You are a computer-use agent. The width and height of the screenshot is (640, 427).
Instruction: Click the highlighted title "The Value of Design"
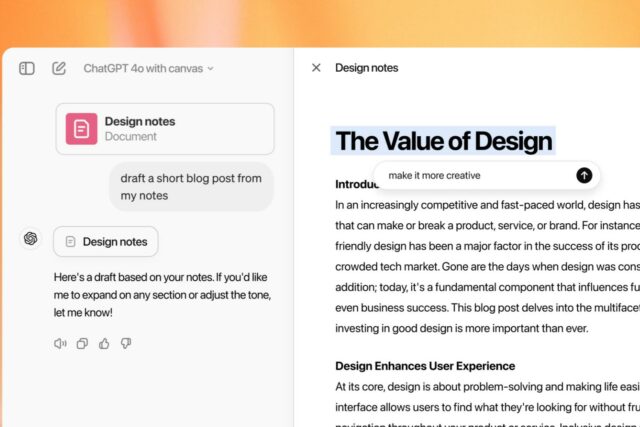tap(443, 141)
